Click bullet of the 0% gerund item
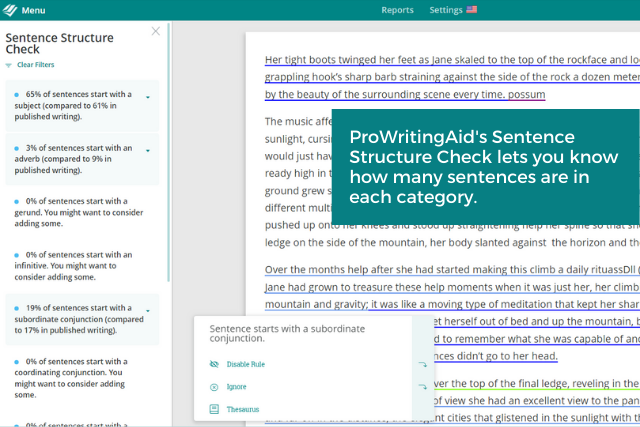Viewport: 640px width, 427px height. (16, 202)
